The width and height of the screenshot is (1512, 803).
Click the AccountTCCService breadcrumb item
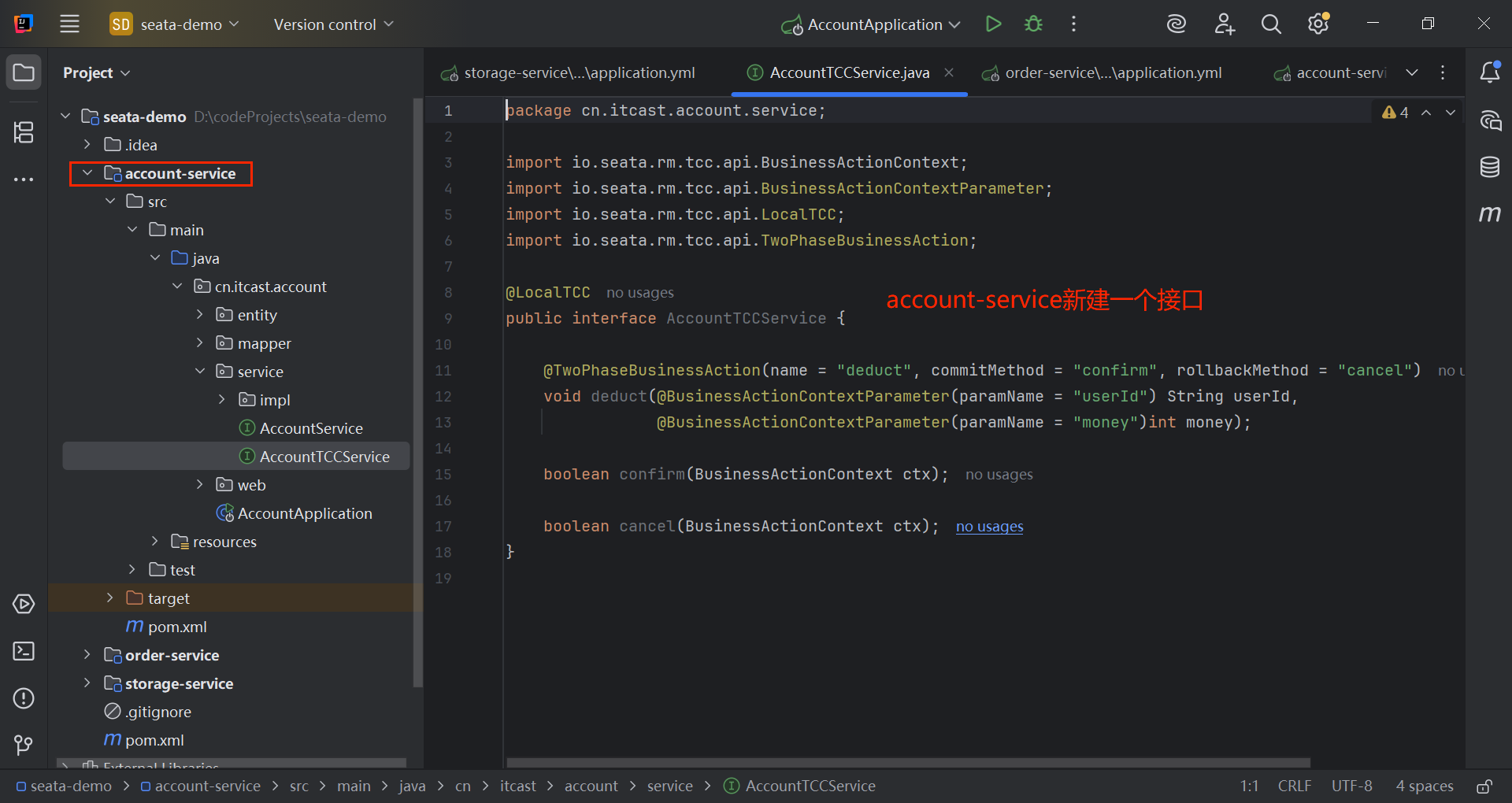(799, 786)
